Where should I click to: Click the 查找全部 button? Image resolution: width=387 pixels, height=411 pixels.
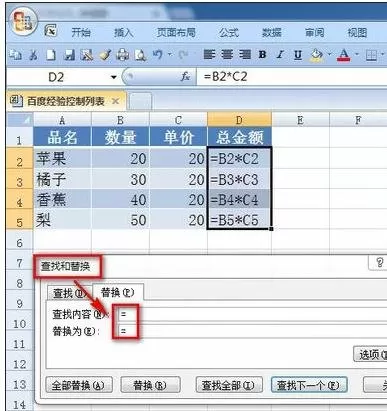click(x=229, y=385)
